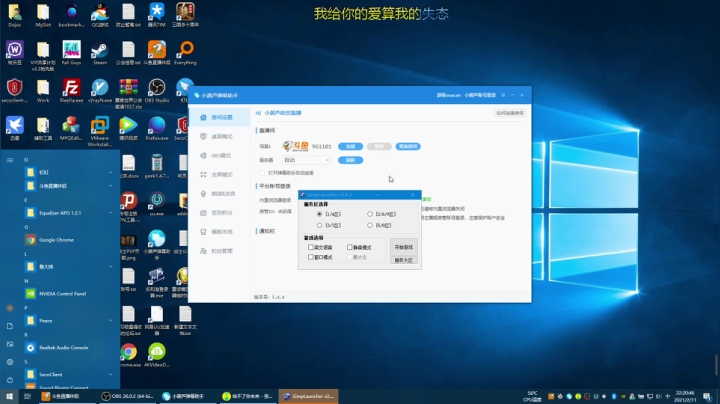Open the filezilla.exe desktop shortcut
Image resolution: width=720 pixels, height=404 pixels.
(x=71, y=91)
